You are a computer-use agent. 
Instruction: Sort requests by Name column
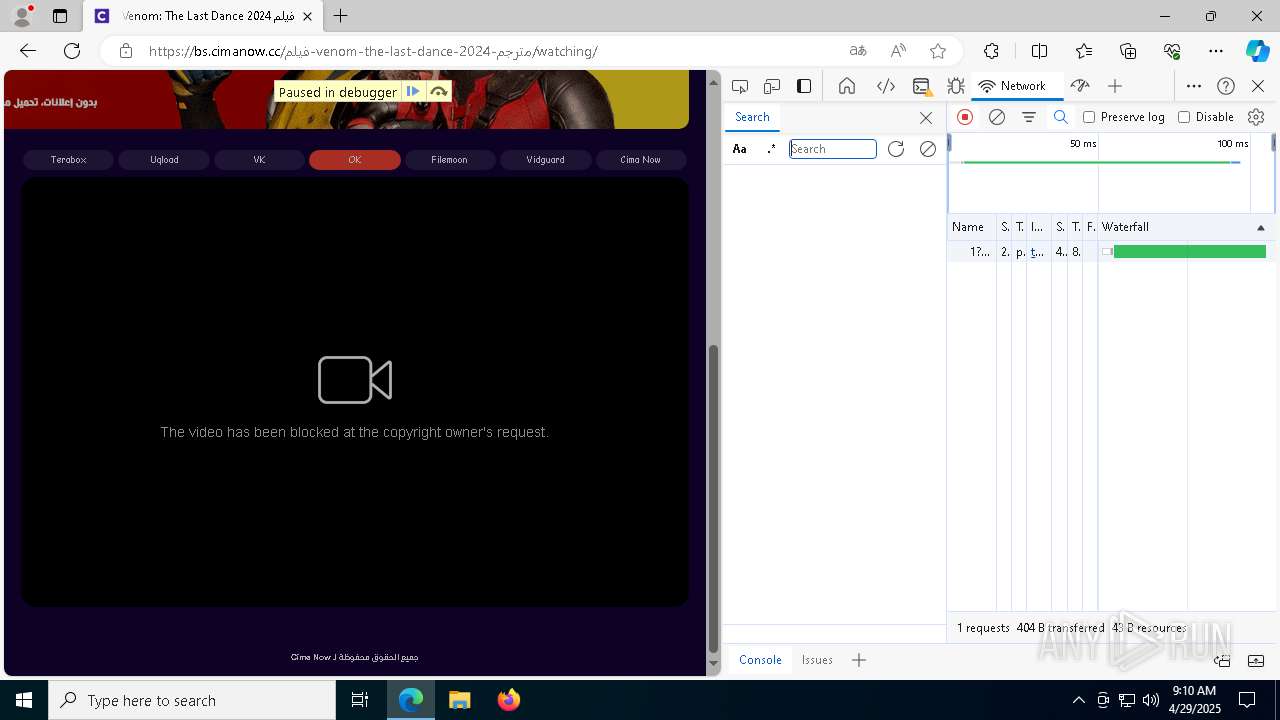click(x=970, y=228)
